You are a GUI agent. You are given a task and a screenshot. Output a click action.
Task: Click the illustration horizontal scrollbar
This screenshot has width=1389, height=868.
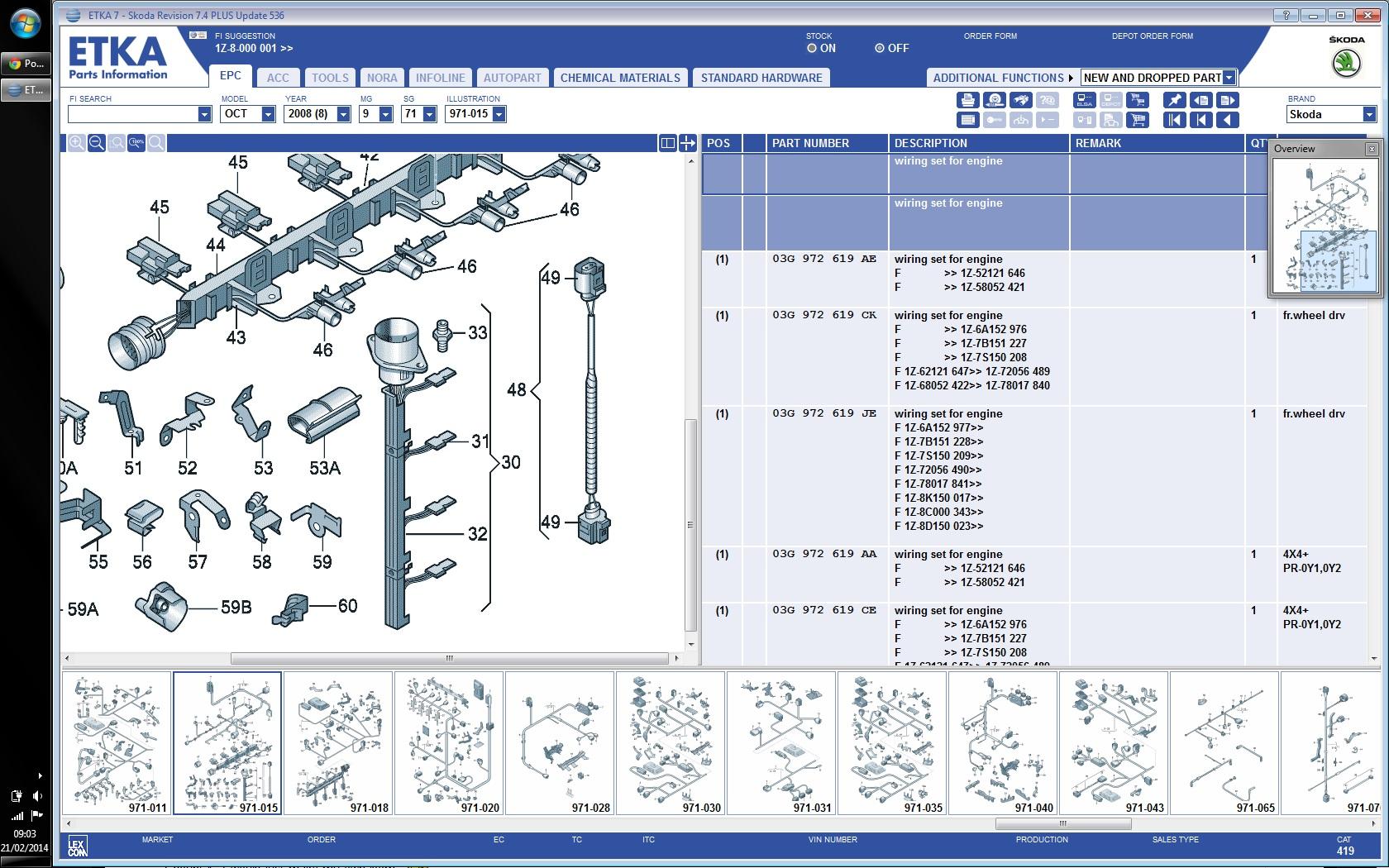point(449,659)
